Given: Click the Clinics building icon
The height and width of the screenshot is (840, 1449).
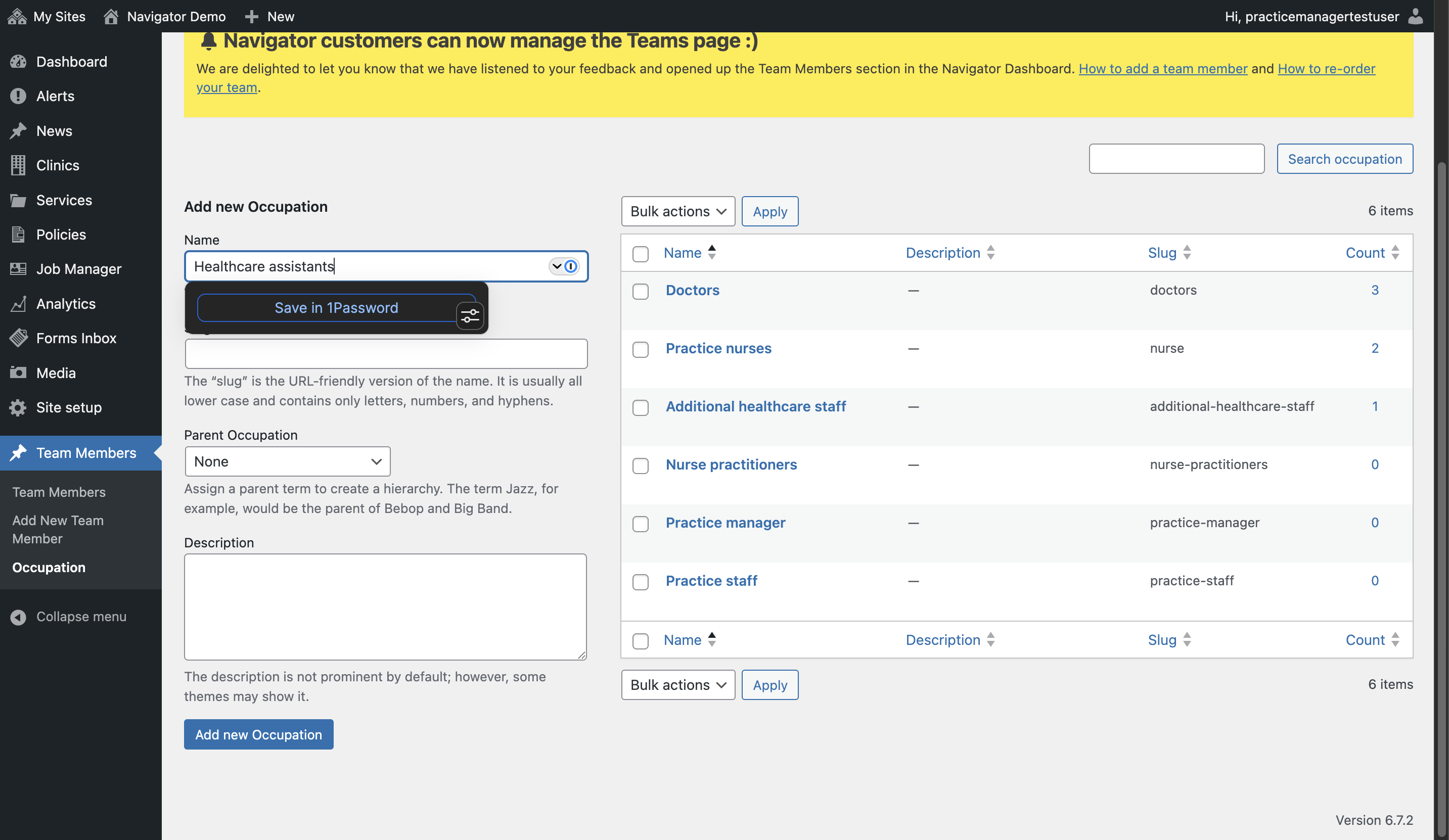Looking at the screenshot, I should coord(18,165).
